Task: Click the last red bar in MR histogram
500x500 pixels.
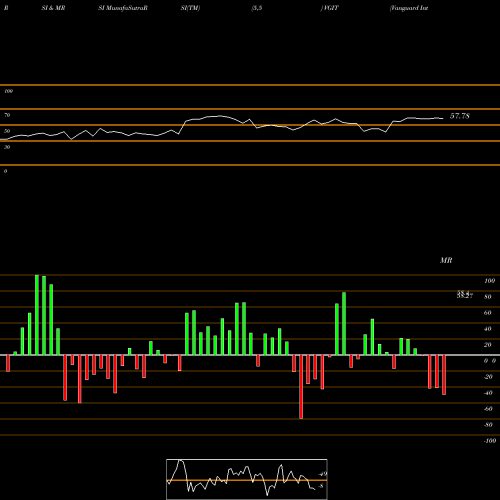Action: pyautogui.click(x=444, y=375)
